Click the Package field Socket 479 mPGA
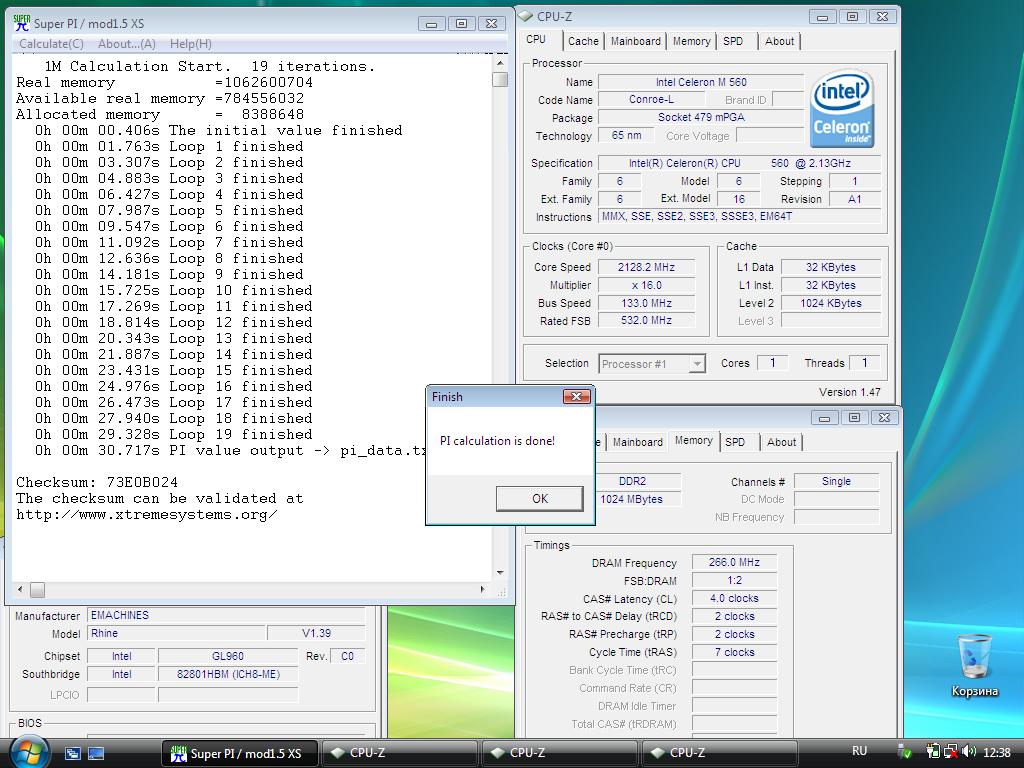The width and height of the screenshot is (1024, 768). [701, 118]
